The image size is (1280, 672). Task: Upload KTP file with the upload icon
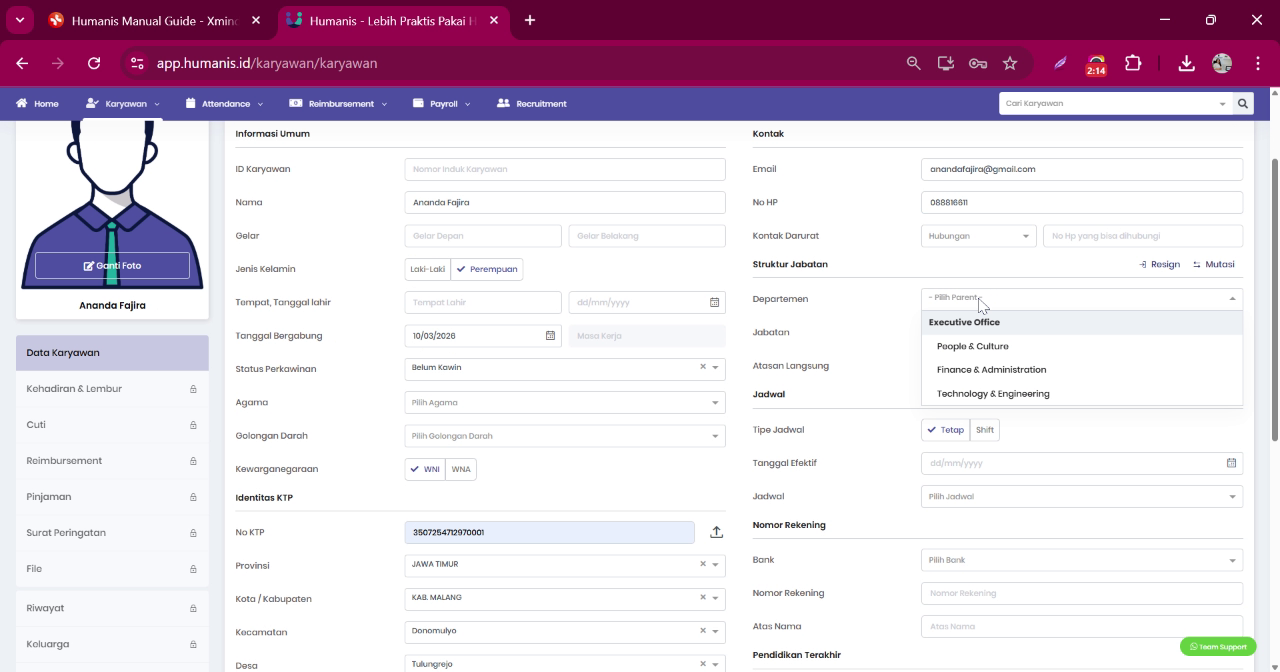pos(716,532)
